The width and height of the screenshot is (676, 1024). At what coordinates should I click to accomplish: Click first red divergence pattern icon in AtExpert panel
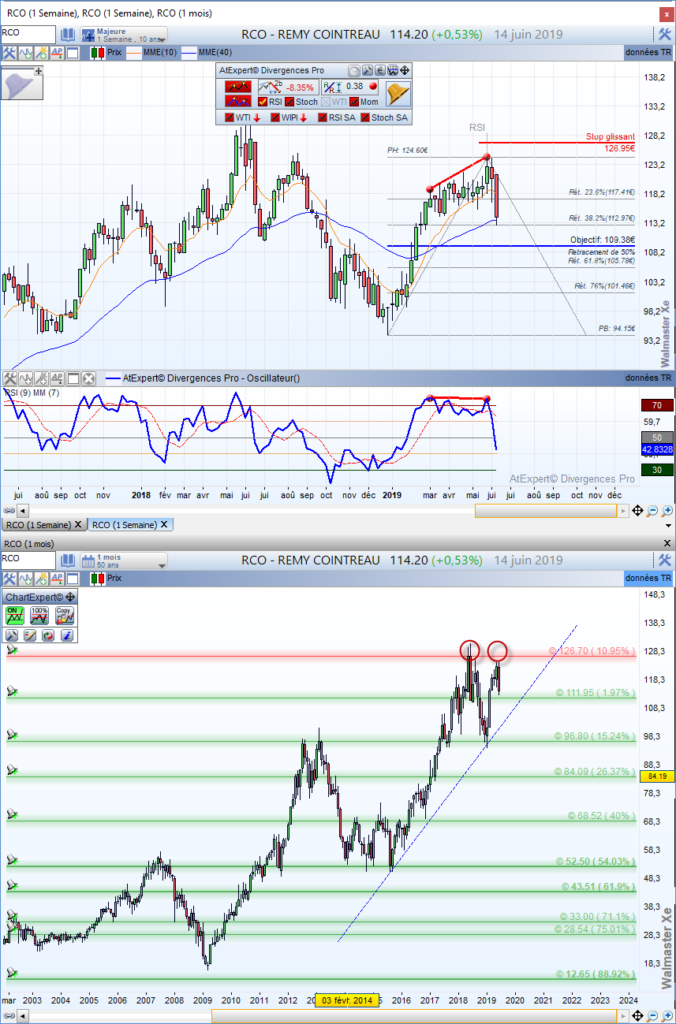pyautogui.click(x=238, y=86)
